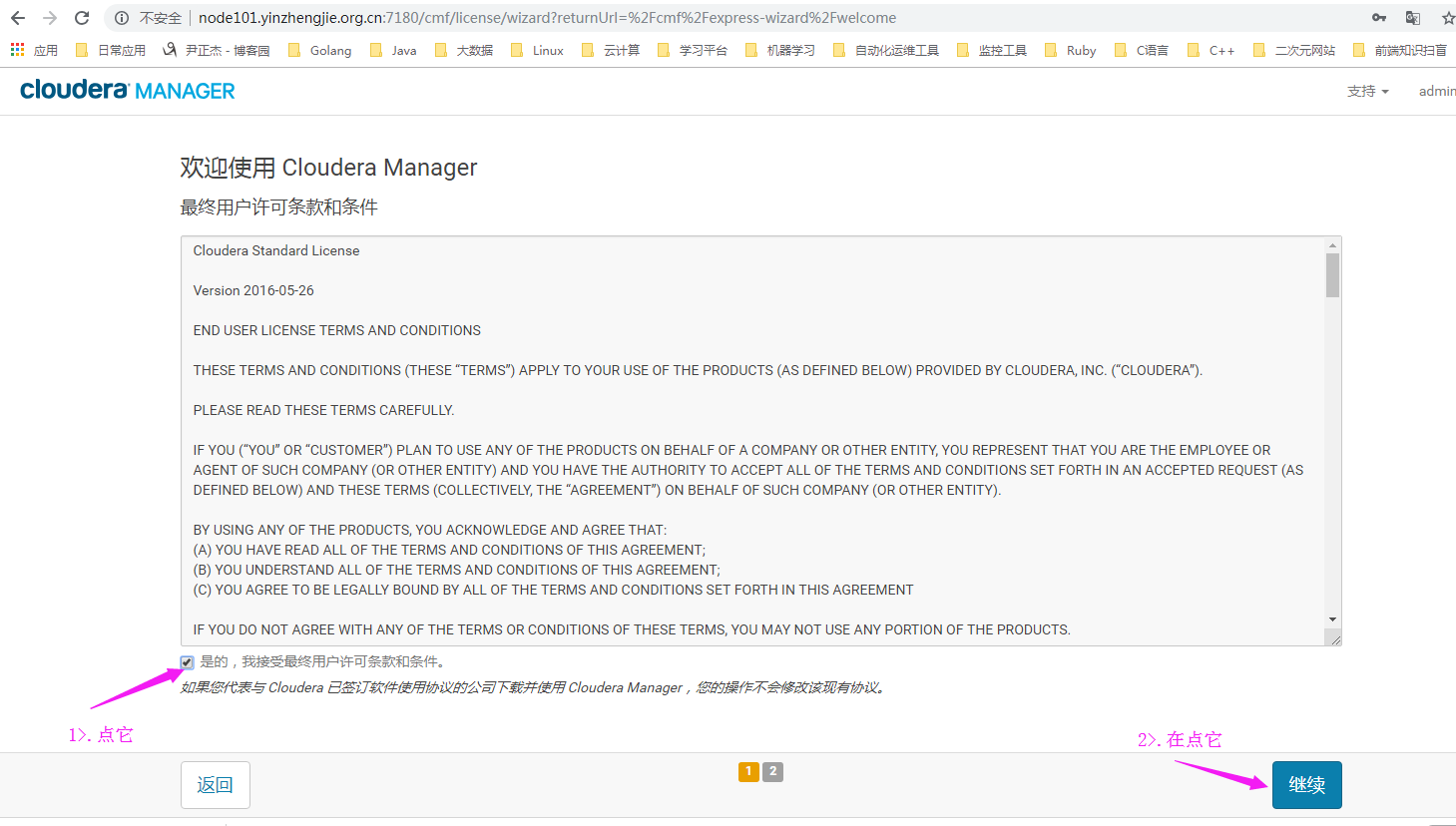Click the translate page icon
1456x826 pixels.
[1413, 18]
